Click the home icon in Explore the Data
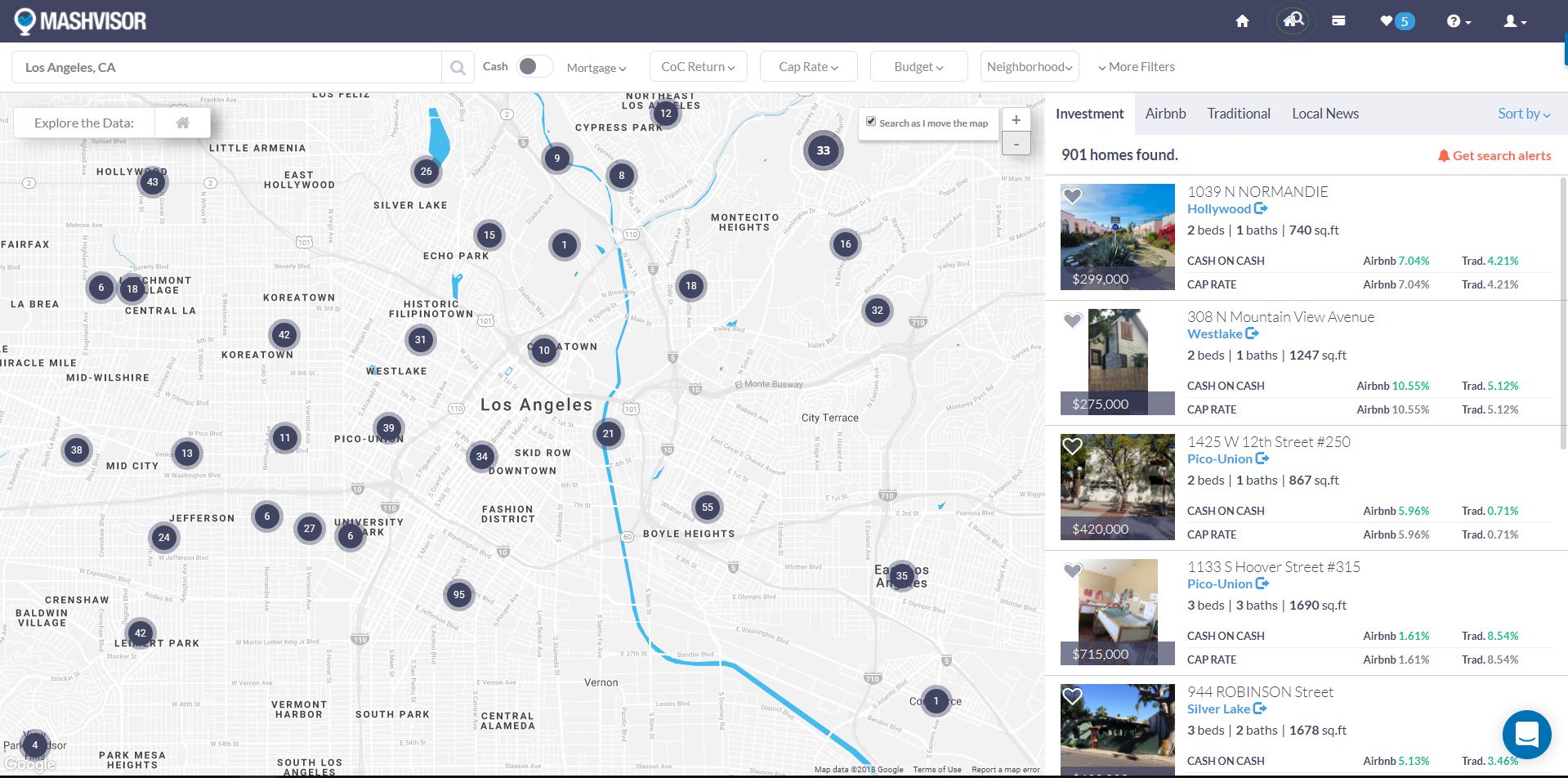The image size is (1568, 778). click(183, 123)
